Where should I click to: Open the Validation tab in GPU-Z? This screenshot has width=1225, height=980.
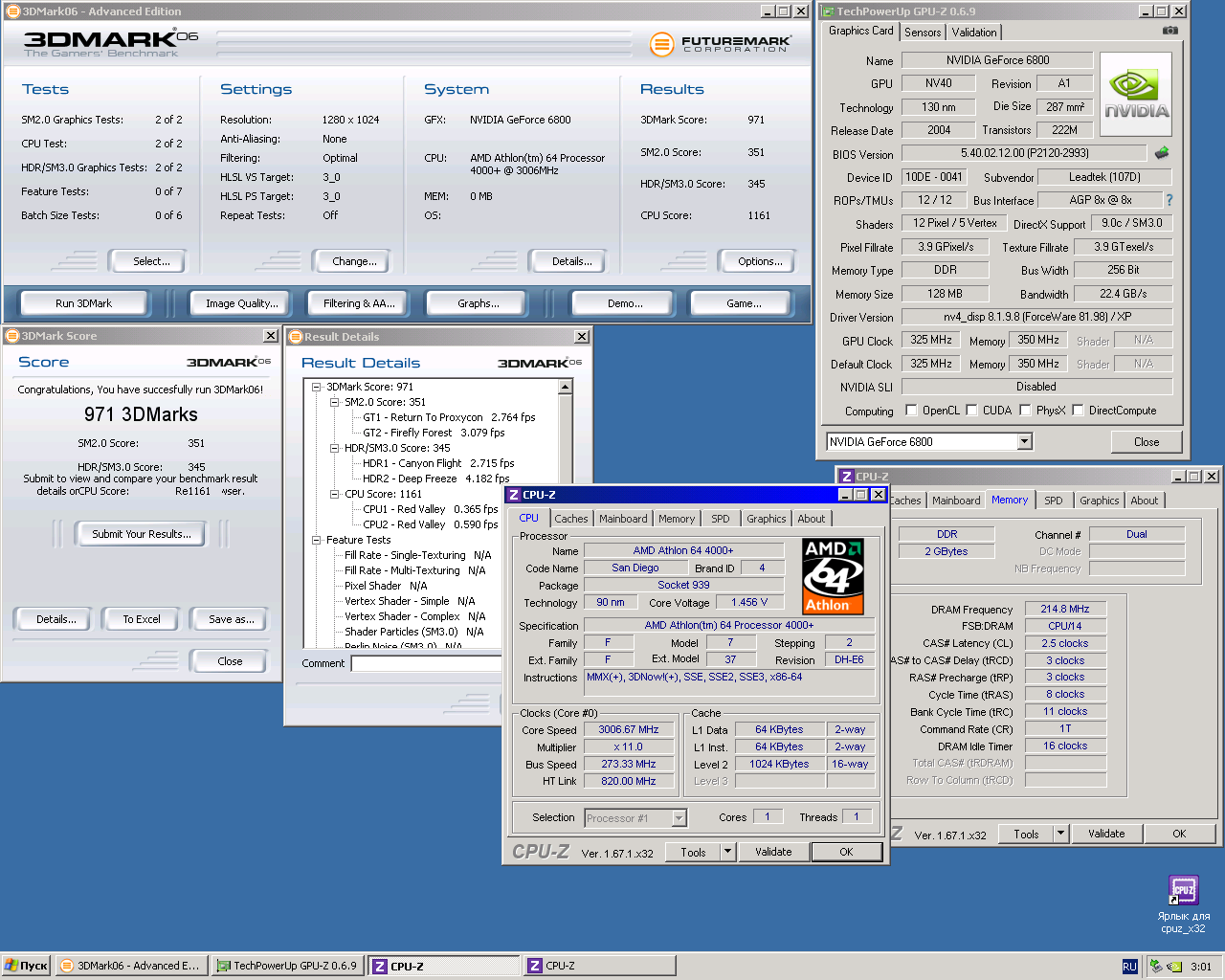coord(974,32)
